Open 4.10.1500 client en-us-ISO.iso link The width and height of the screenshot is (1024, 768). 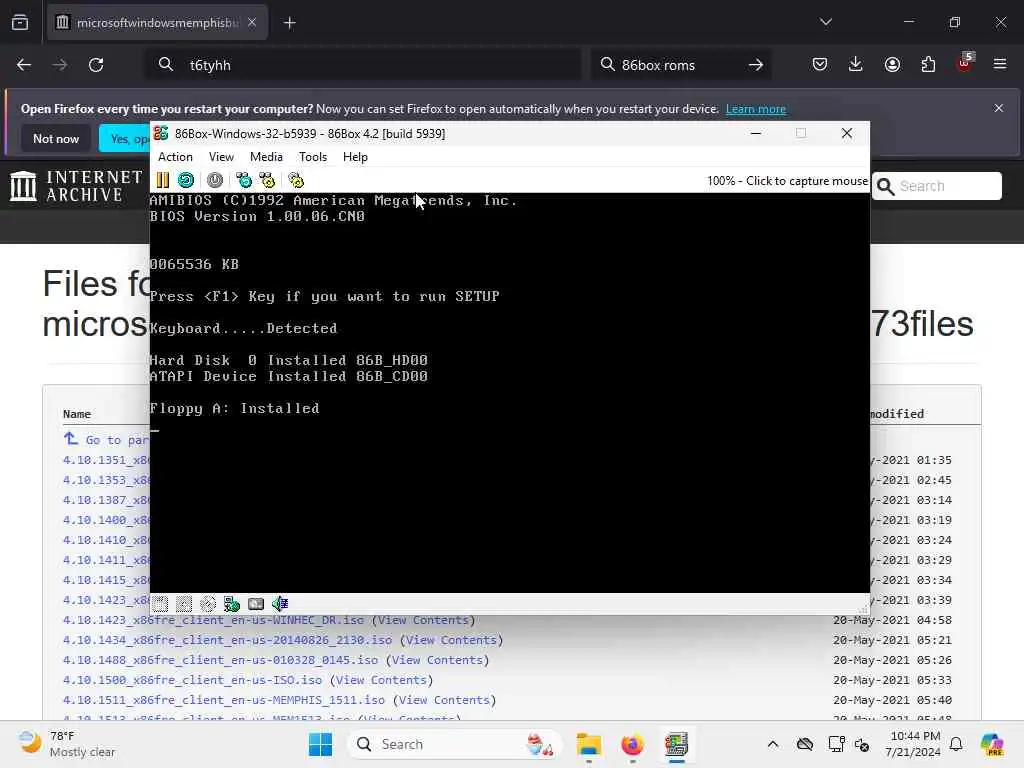click(x=192, y=680)
